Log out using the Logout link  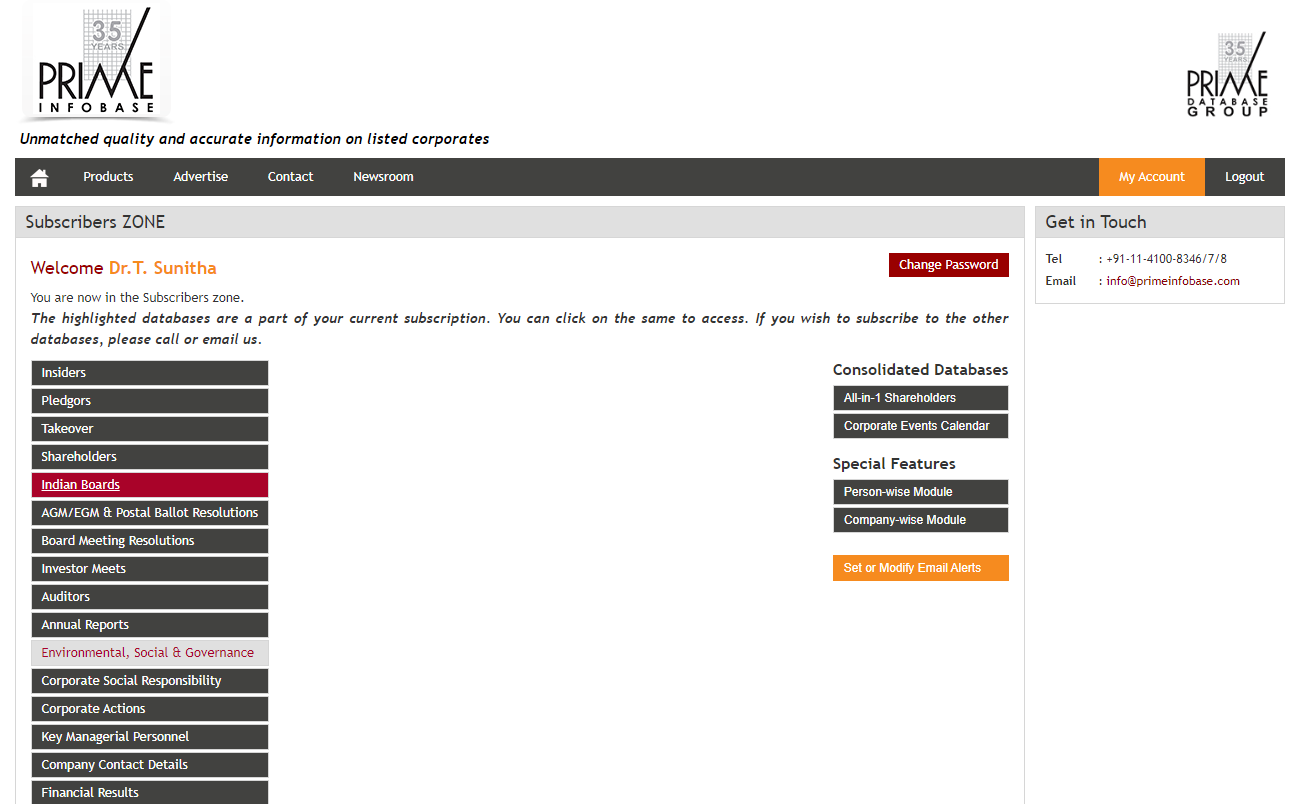[x=1244, y=177]
